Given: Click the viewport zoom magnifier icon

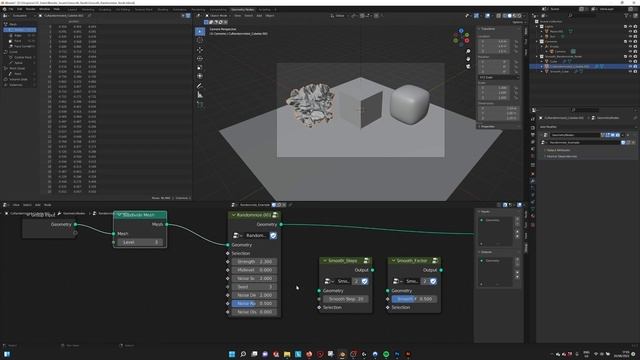Looking at the screenshot, I should (468, 51).
